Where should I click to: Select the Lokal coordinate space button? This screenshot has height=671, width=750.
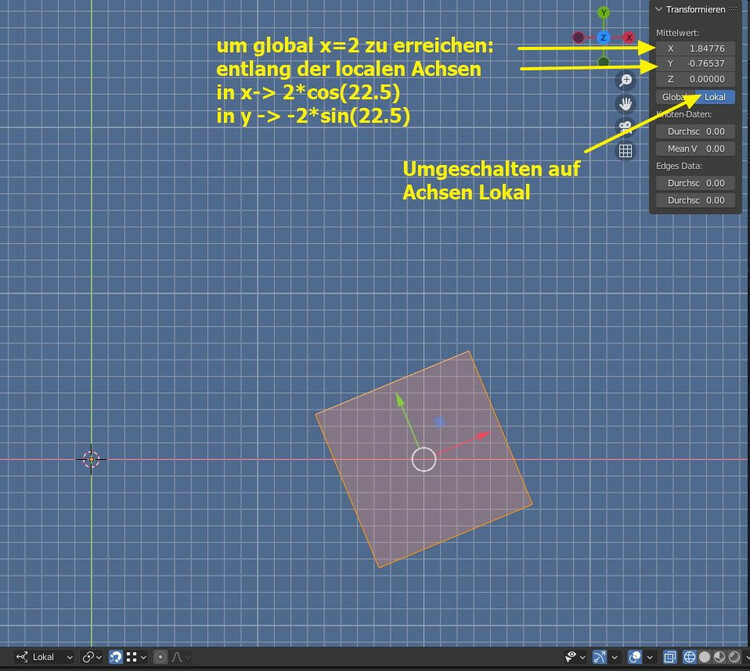(715, 97)
